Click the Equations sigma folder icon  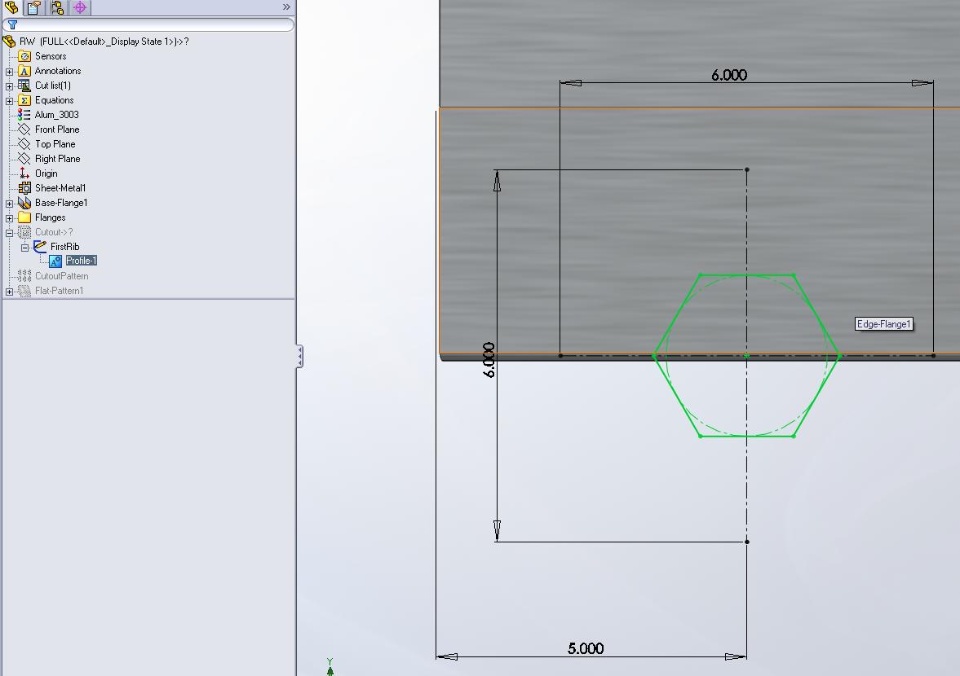(24, 100)
